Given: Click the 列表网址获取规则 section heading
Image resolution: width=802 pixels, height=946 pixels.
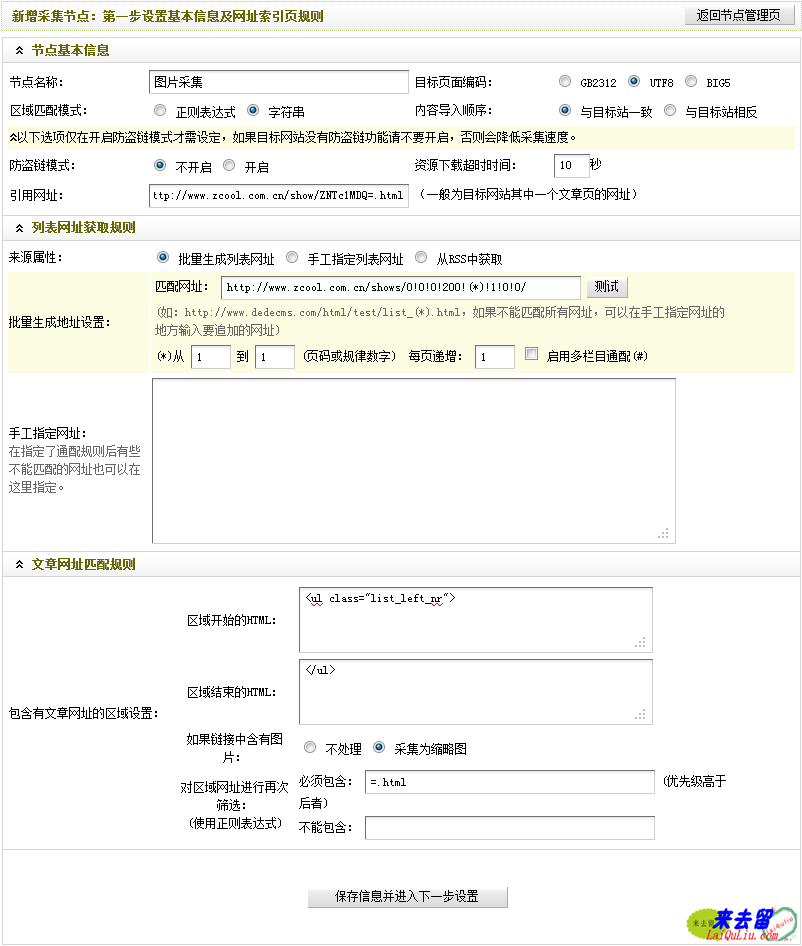Looking at the screenshot, I should [x=83, y=228].
